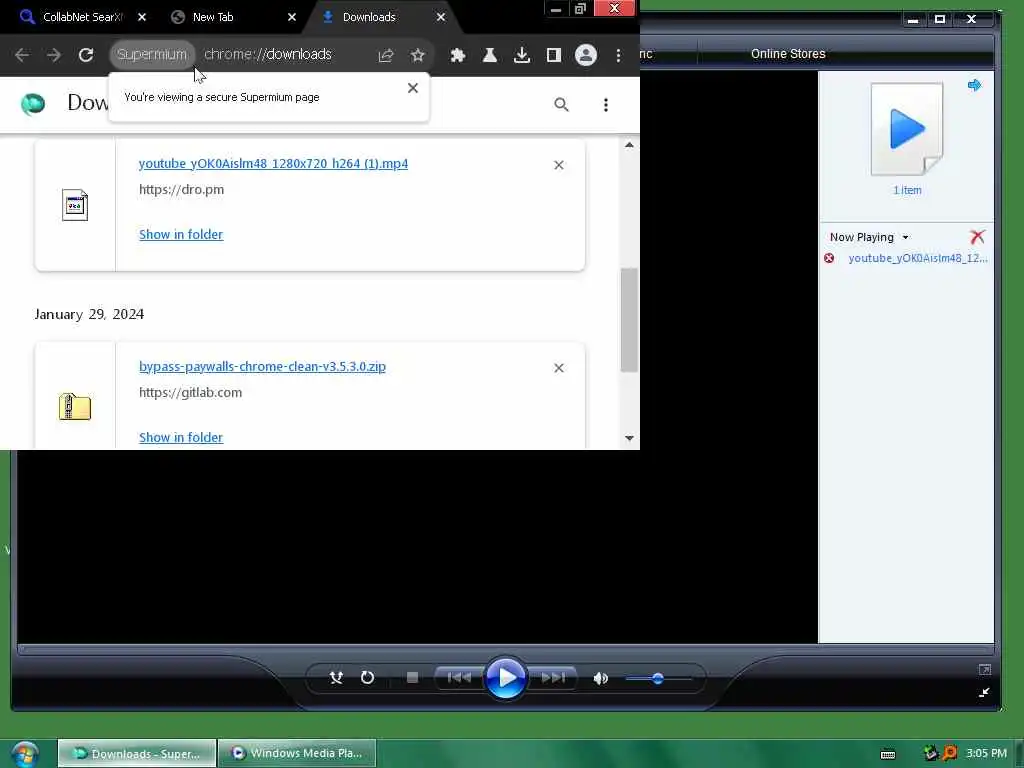Click the blue arrow in playlist pane
This screenshot has width=1024, height=768.
pos(974,85)
